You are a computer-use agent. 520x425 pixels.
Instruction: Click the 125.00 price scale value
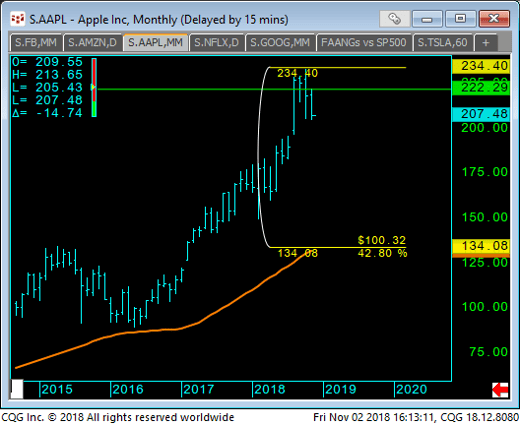(x=485, y=263)
